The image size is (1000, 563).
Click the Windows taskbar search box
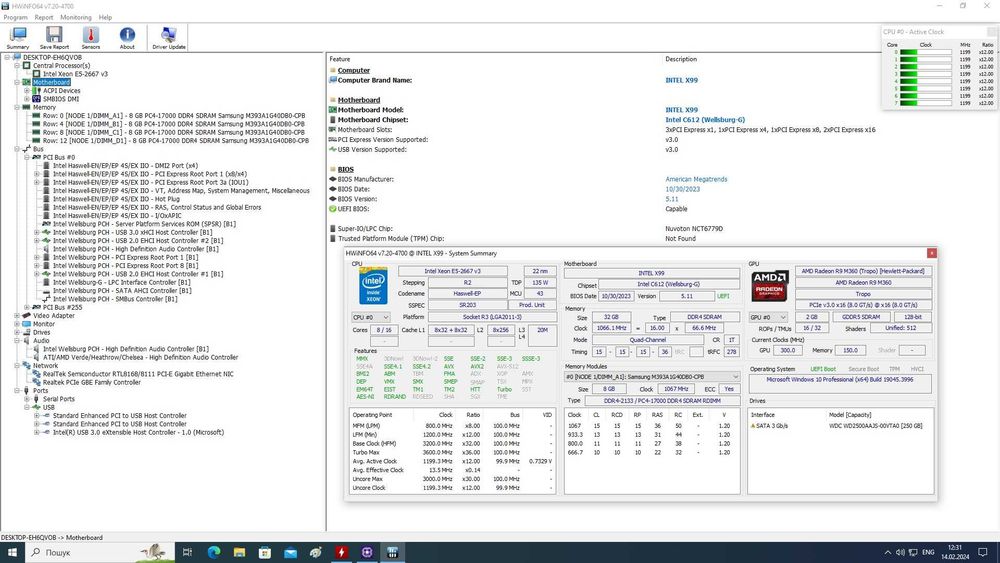coord(70,552)
